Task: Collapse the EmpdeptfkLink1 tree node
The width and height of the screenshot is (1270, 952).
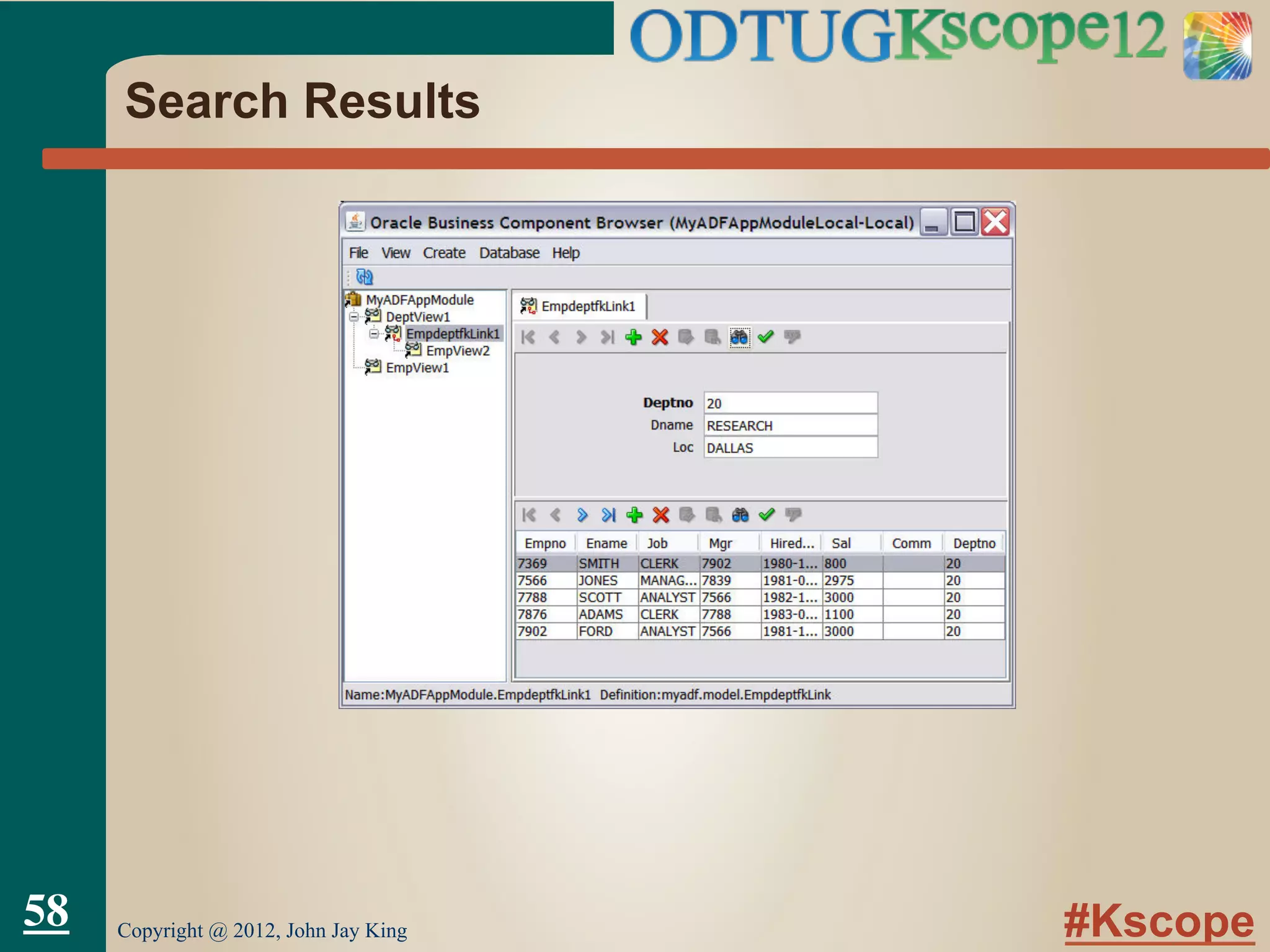Action: click(x=374, y=333)
